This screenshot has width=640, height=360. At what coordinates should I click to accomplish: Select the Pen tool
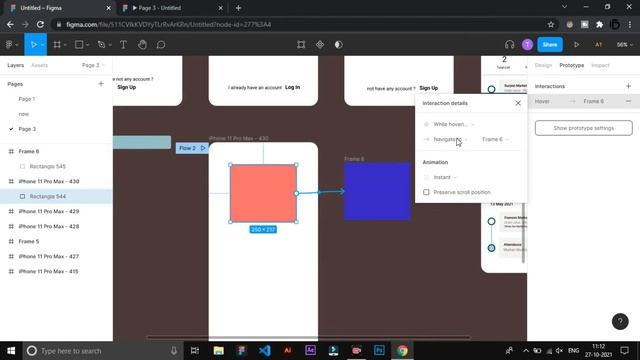pyautogui.click(x=101, y=44)
